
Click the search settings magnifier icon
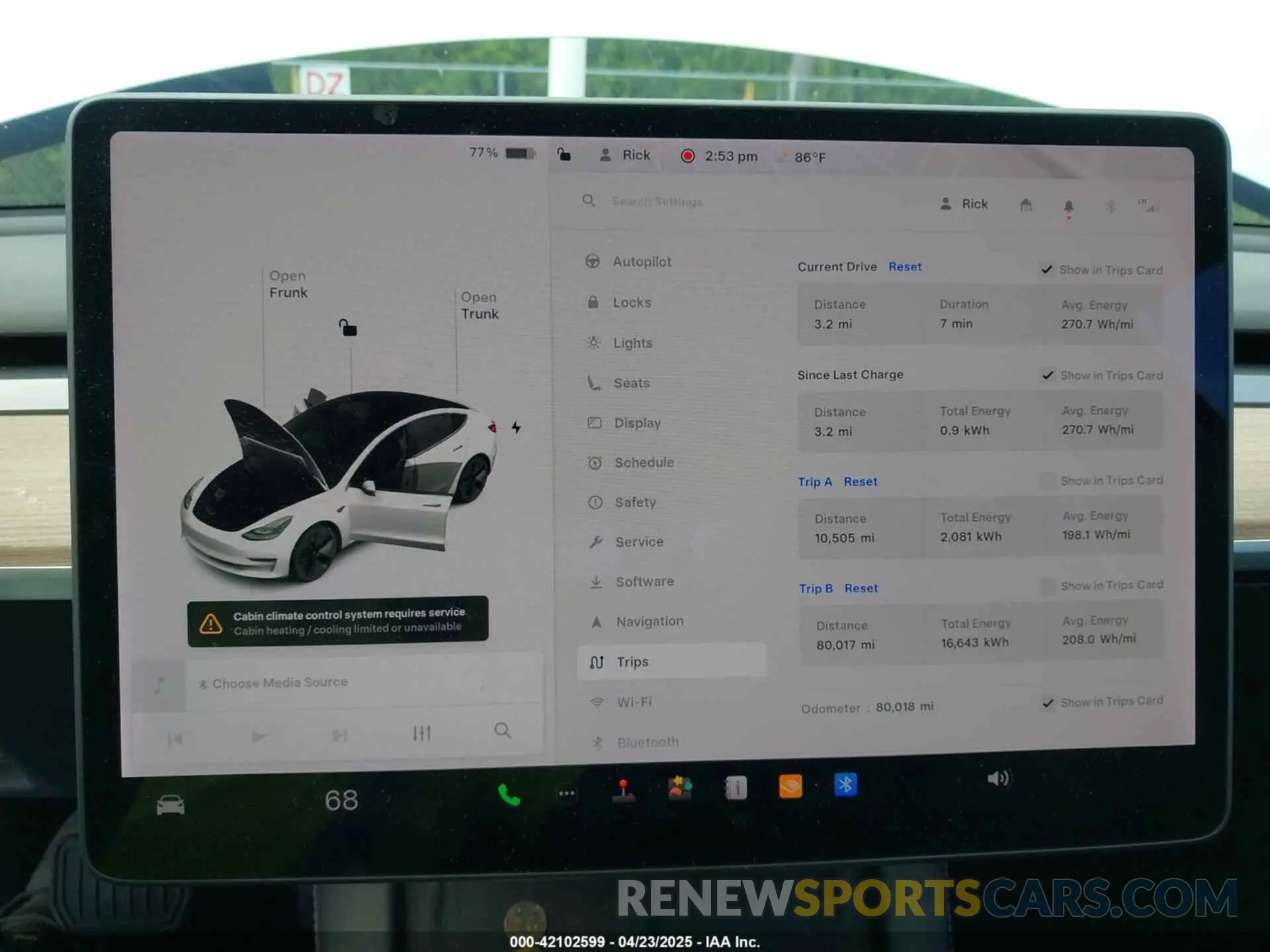[x=589, y=200]
